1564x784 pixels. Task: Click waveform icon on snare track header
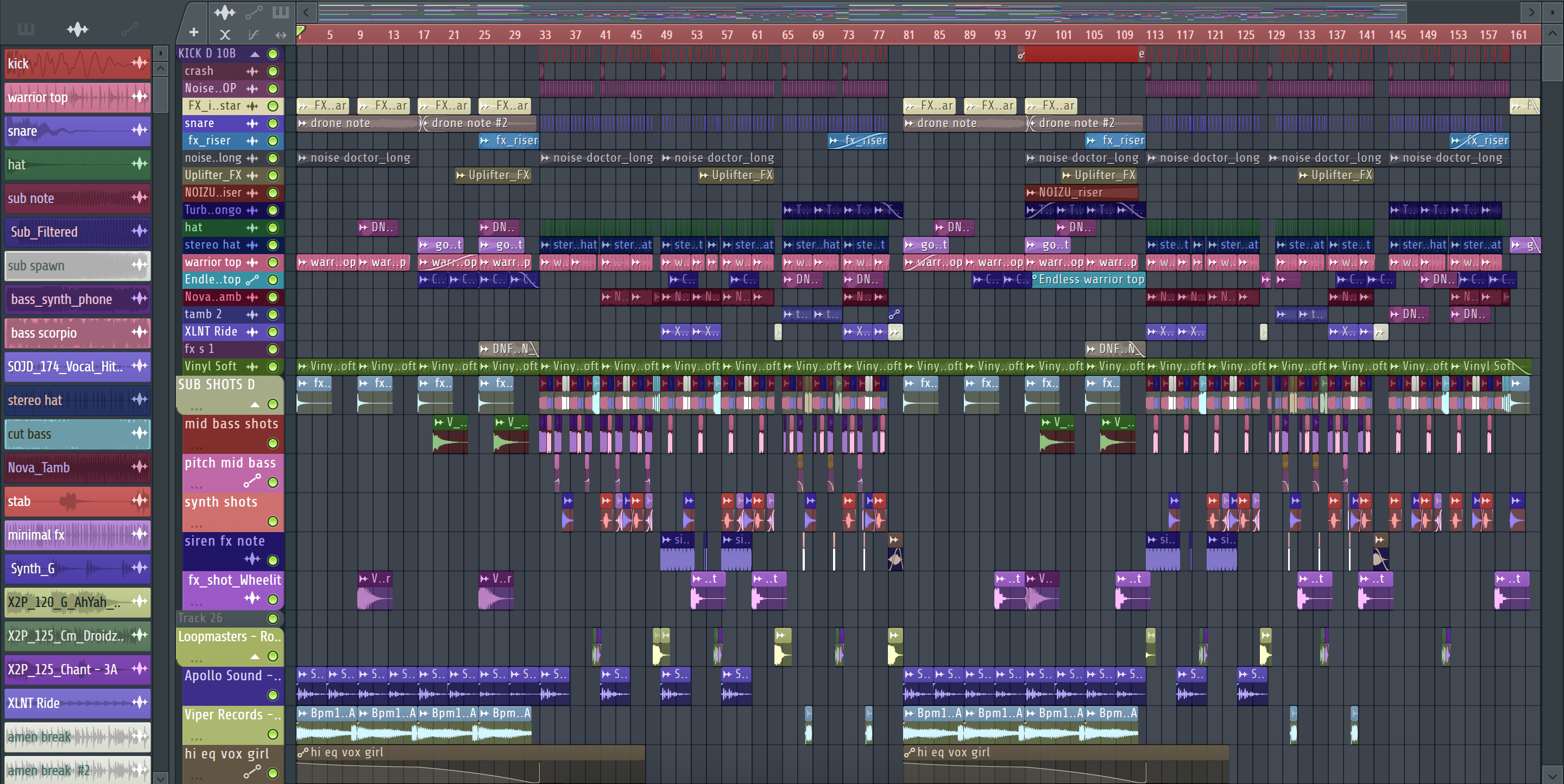click(252, 124)
